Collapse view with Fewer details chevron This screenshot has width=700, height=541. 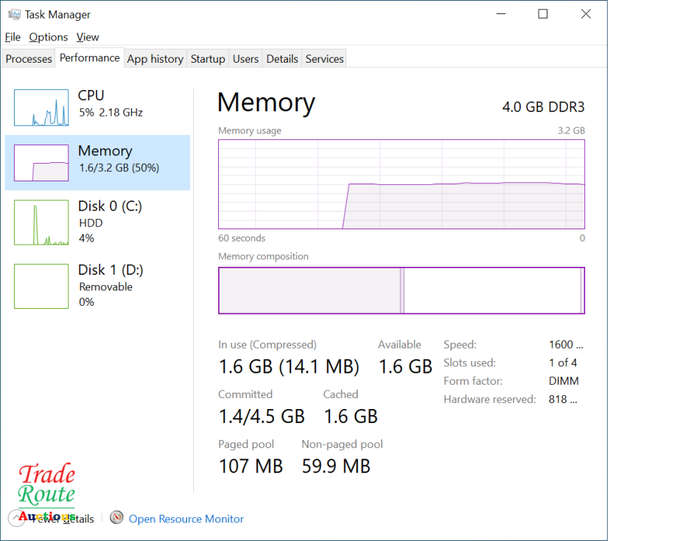16,518
